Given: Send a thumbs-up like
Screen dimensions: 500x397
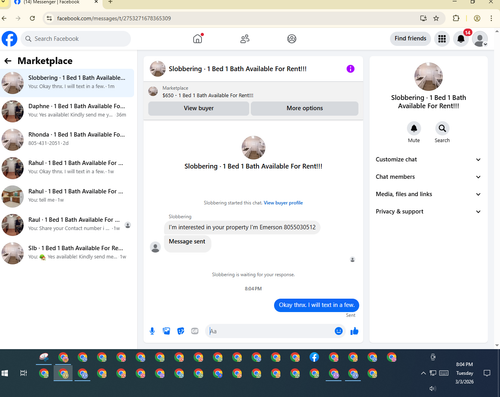Looking at the screenshot, I should (354, 331).
